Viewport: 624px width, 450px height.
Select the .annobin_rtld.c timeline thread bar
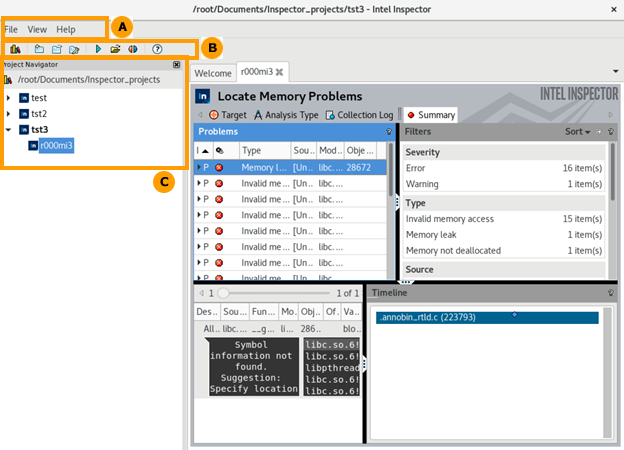tap(487, 318)
